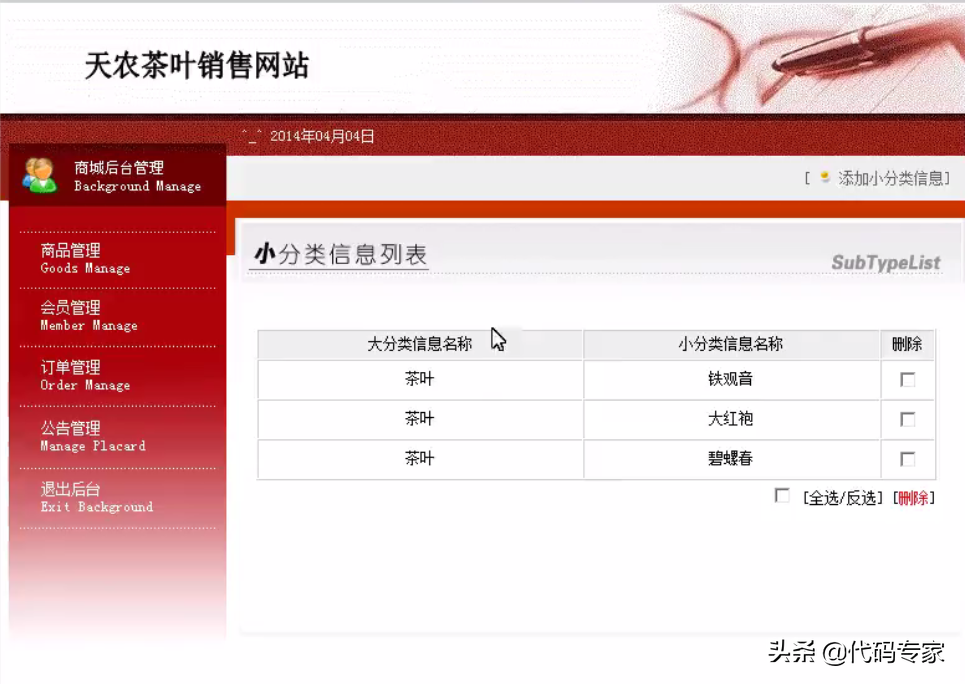Open 会员管理 Member Manage menu

[x=89, y=316]
